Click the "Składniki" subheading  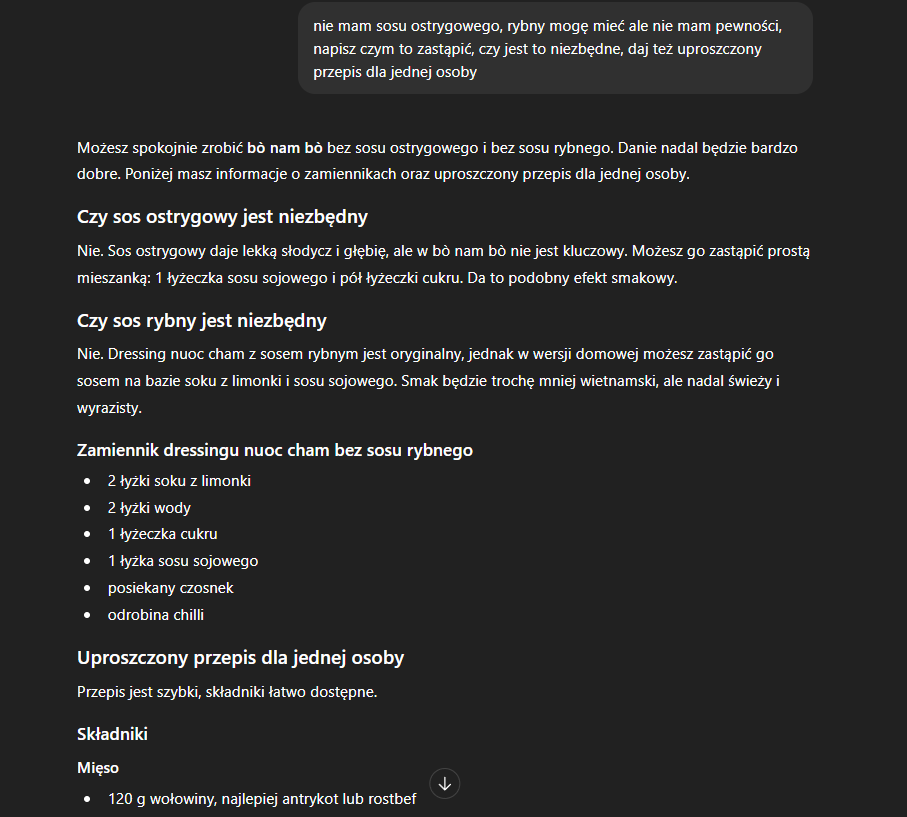click(112, 734)
